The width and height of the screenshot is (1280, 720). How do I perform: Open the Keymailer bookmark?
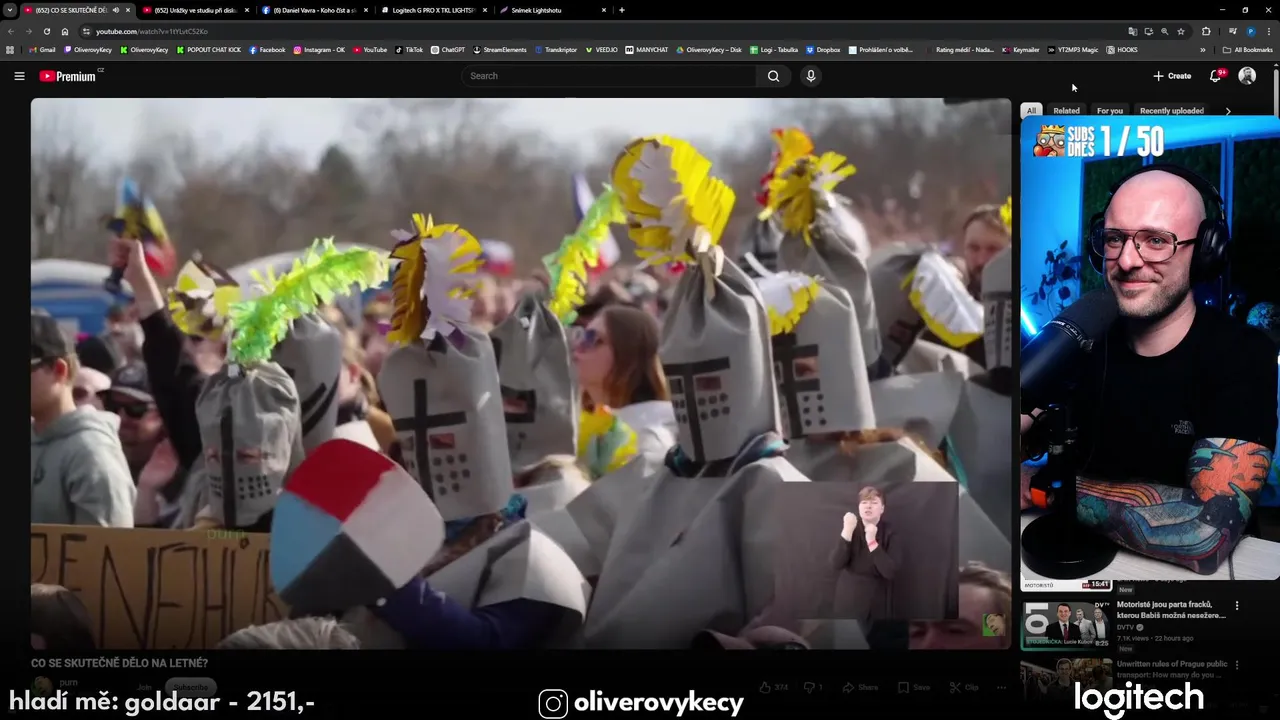(x=1021, y=49)
